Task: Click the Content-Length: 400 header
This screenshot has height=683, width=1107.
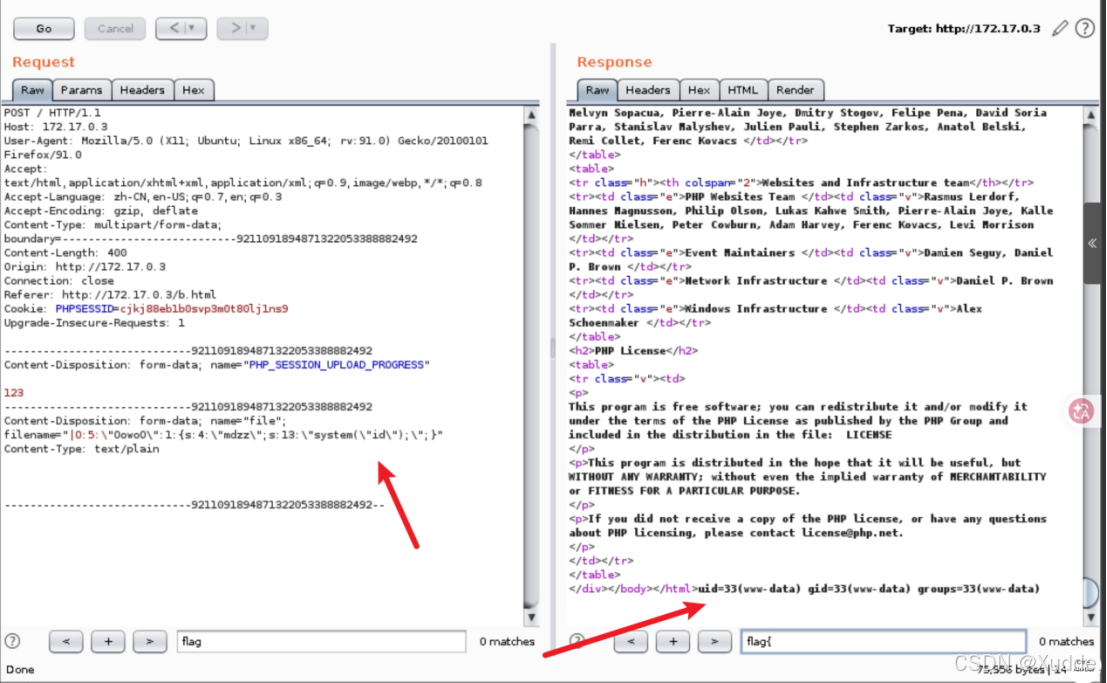Action: [x=66, y=253]
